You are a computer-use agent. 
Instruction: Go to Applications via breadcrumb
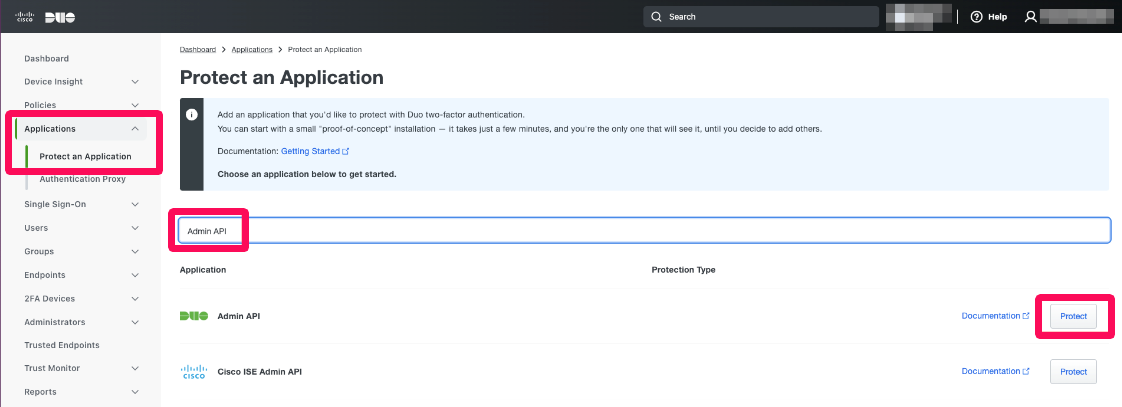pyautogui.click(x=252, y=49)
